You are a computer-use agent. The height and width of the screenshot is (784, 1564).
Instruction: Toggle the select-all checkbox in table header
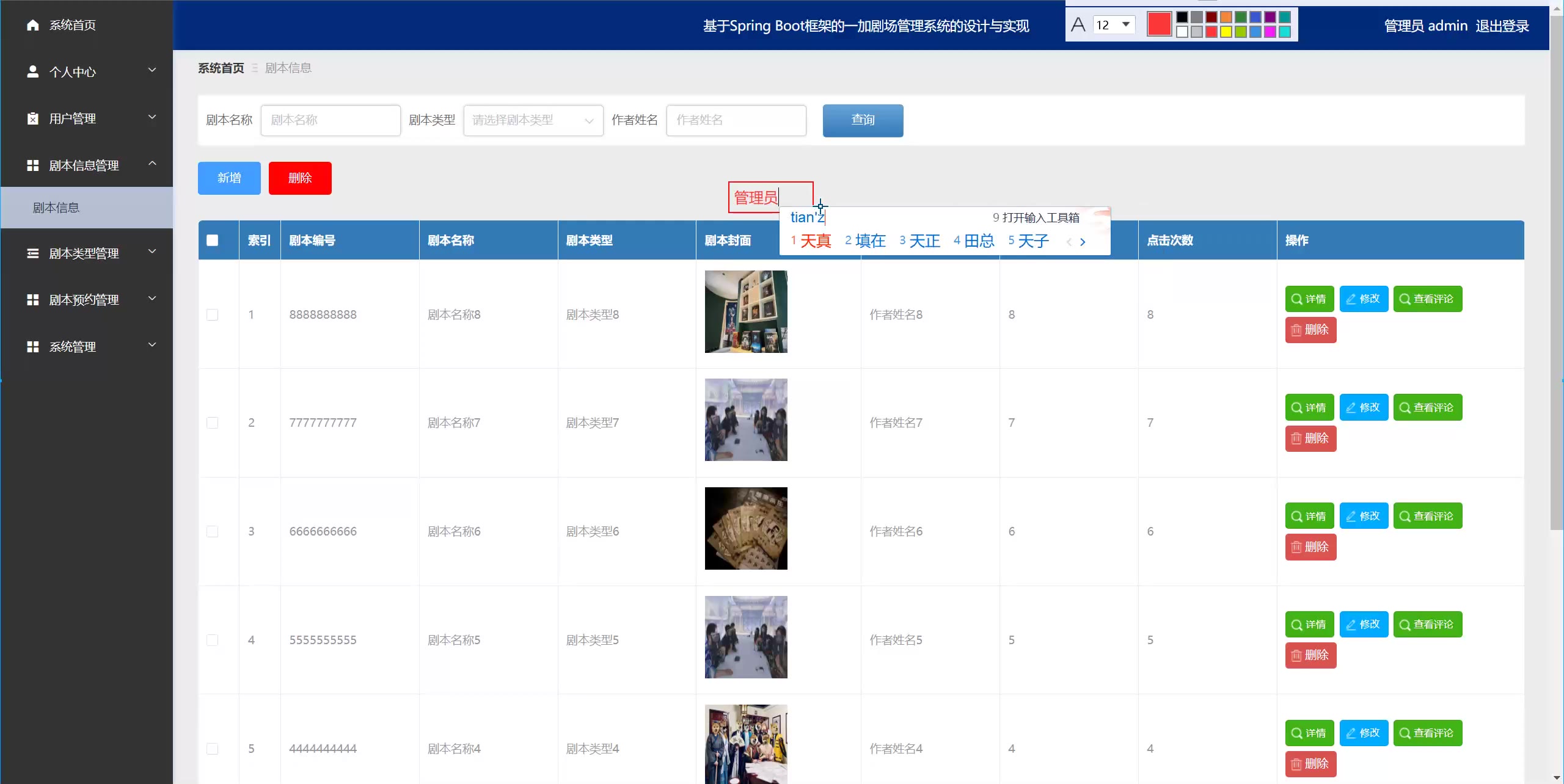(x=212, y=240)
